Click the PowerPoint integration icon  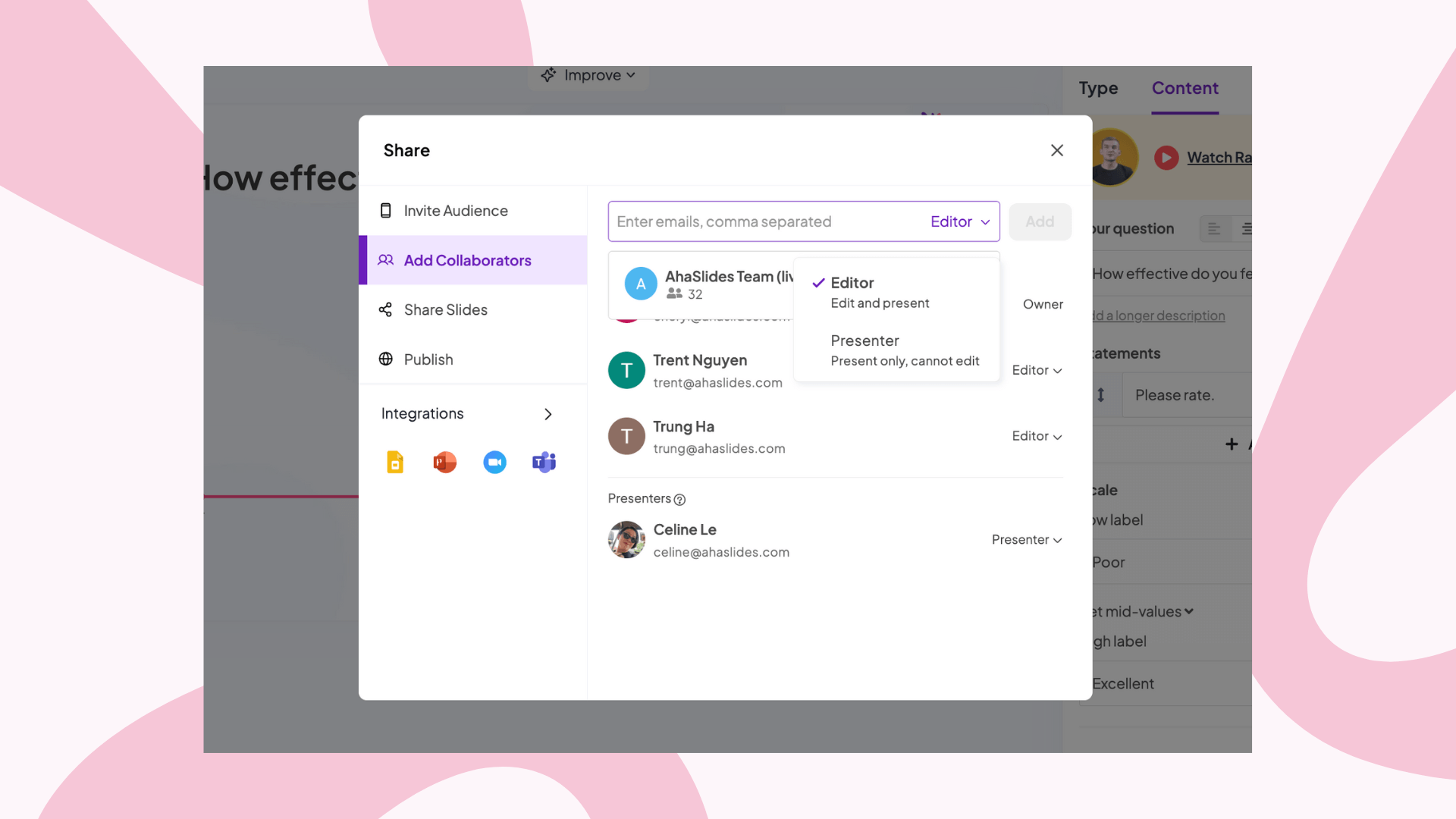point(444,462)
